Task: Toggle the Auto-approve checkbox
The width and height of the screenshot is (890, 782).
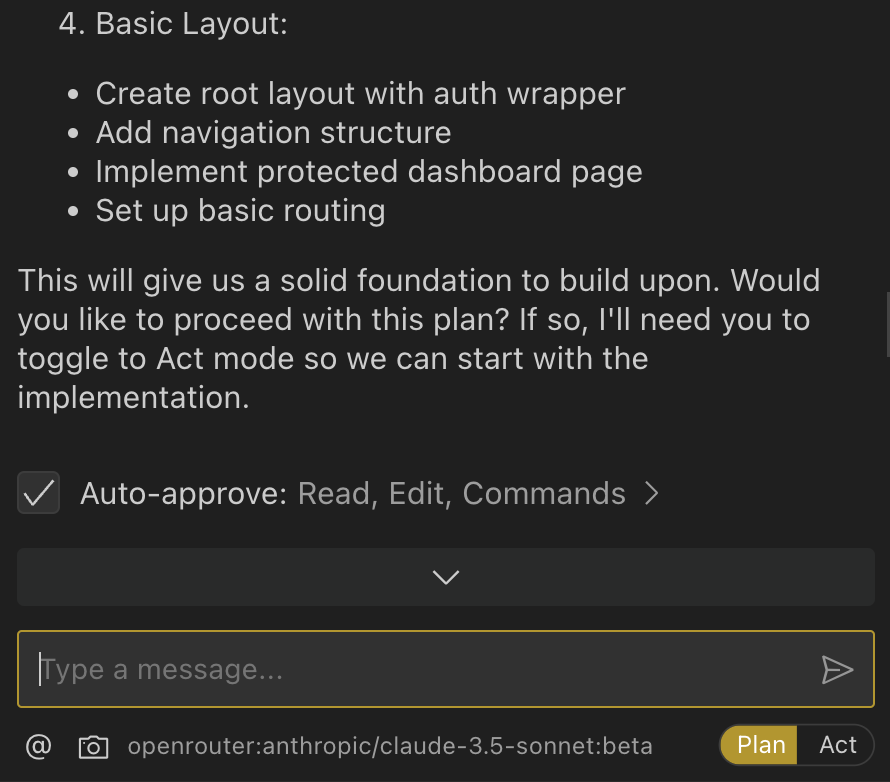Action: [39, 493]
